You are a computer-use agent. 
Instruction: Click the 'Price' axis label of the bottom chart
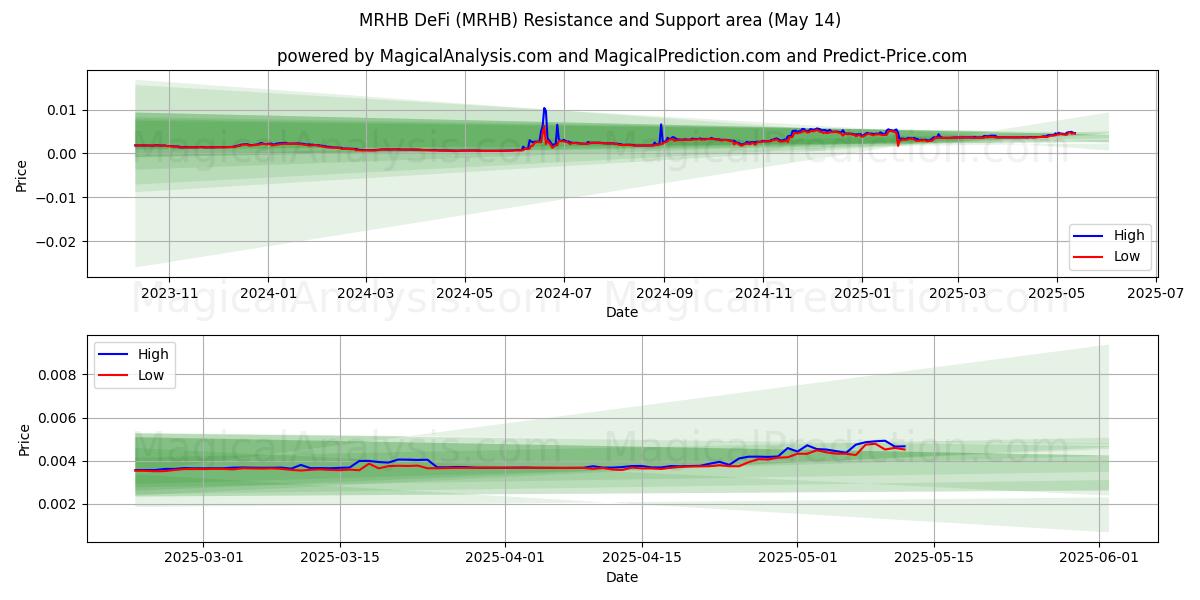[24, 439]
